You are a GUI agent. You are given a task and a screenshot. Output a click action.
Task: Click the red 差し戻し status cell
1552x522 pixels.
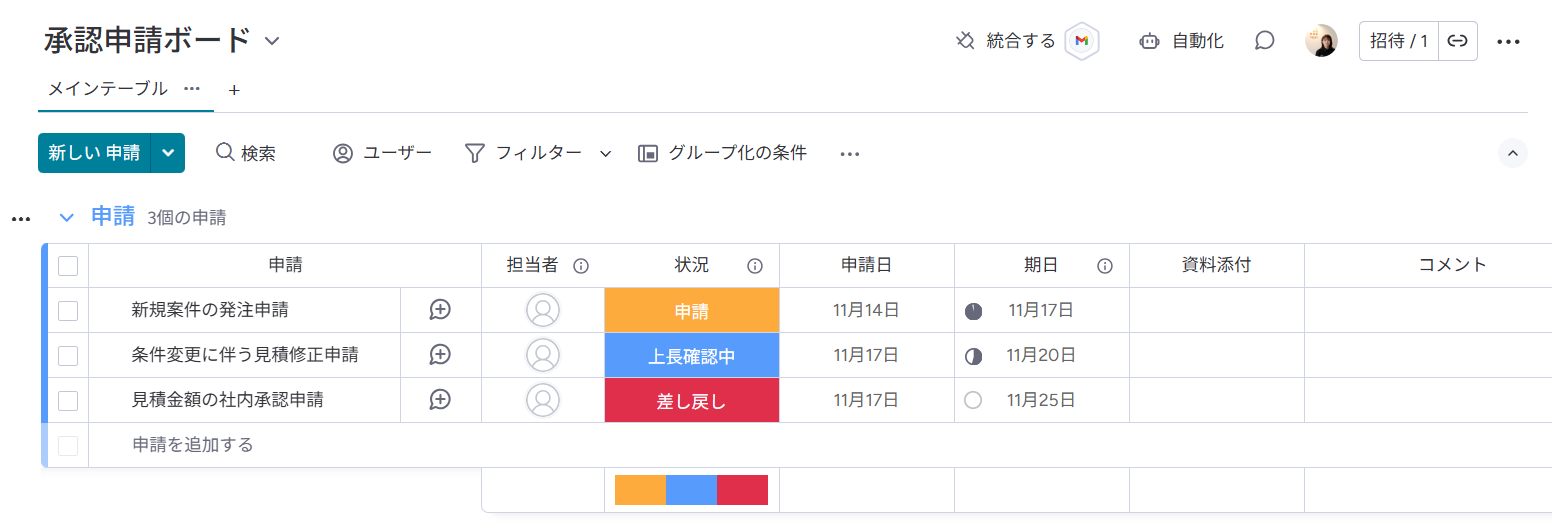[x=691, y=400]
